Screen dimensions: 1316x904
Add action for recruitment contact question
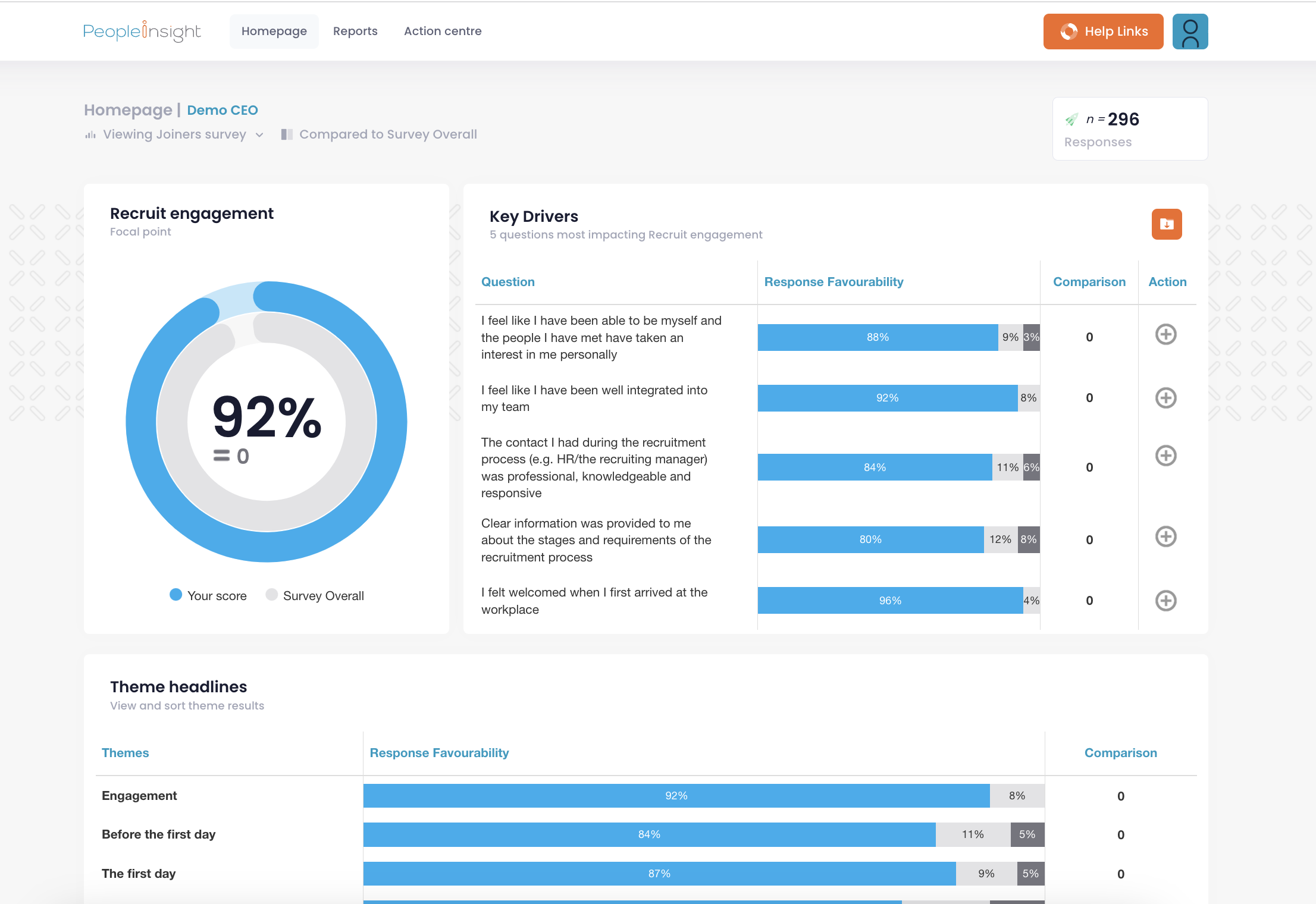[x=1166, y=456]
